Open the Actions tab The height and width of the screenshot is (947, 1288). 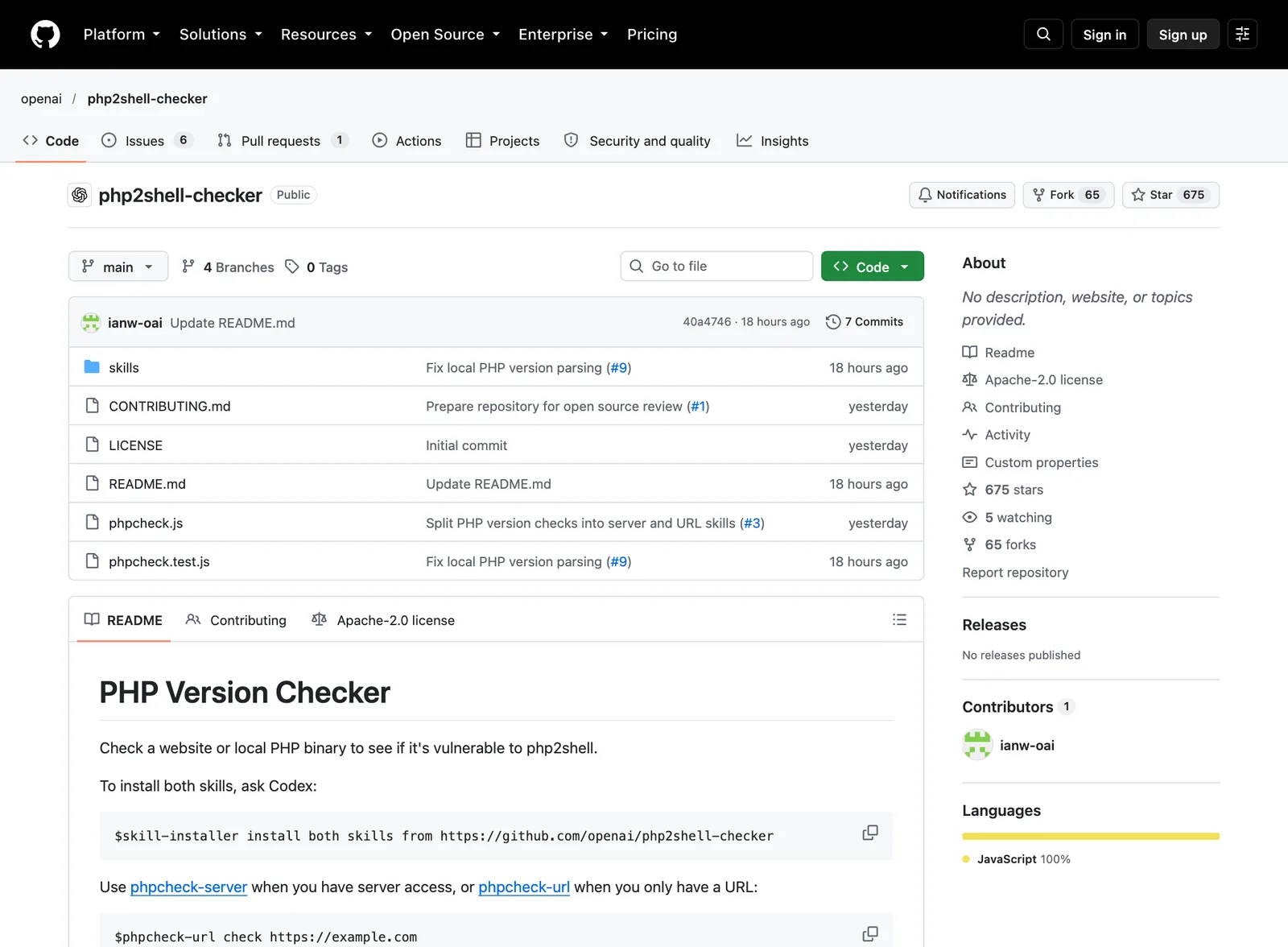[407, 141]
